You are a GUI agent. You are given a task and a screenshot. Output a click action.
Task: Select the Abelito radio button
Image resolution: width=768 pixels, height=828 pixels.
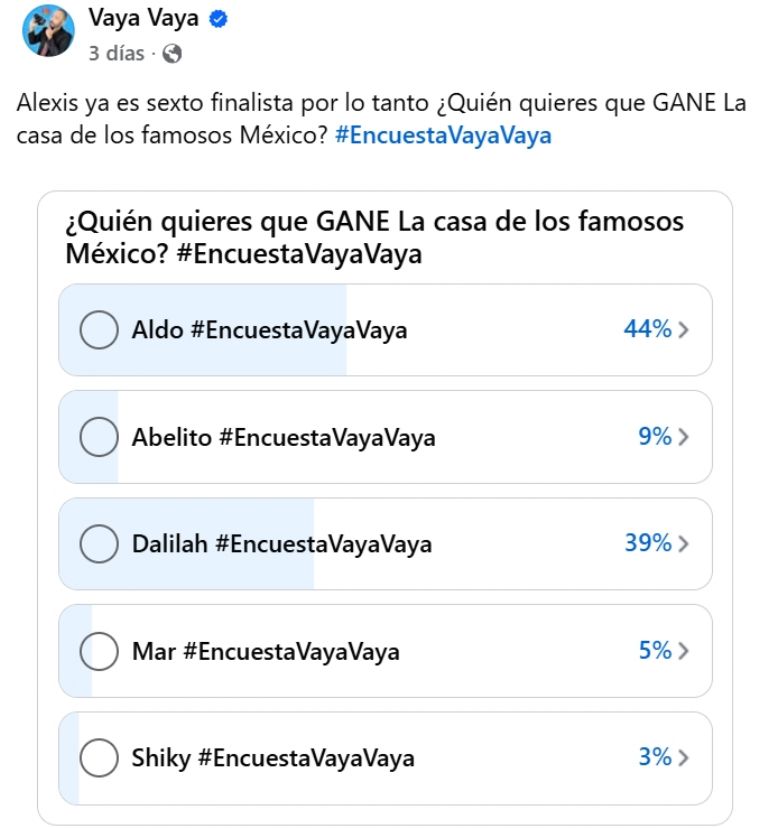(98, 437)
